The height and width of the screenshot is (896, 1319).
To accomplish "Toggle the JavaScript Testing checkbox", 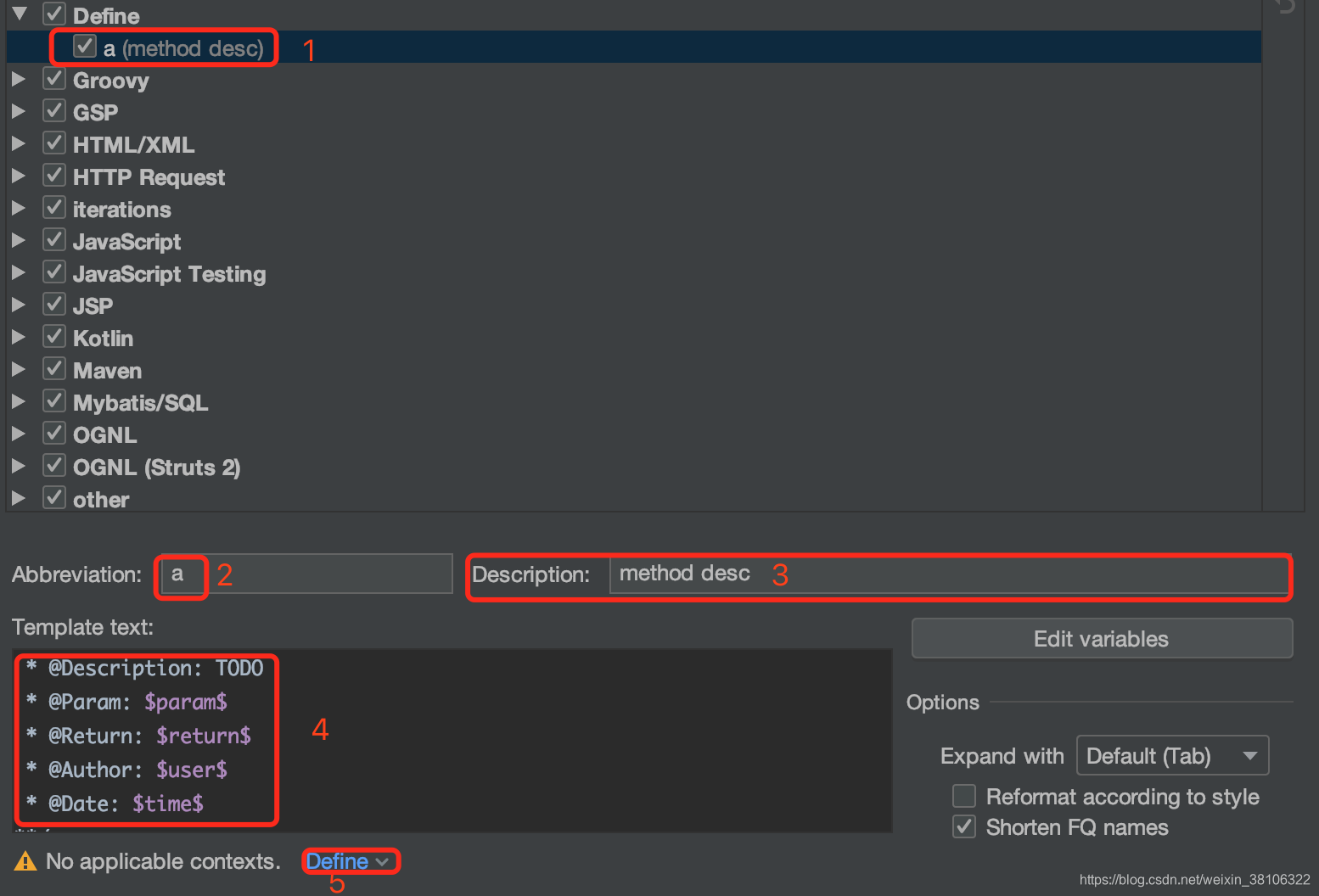I will coord(54,272).
